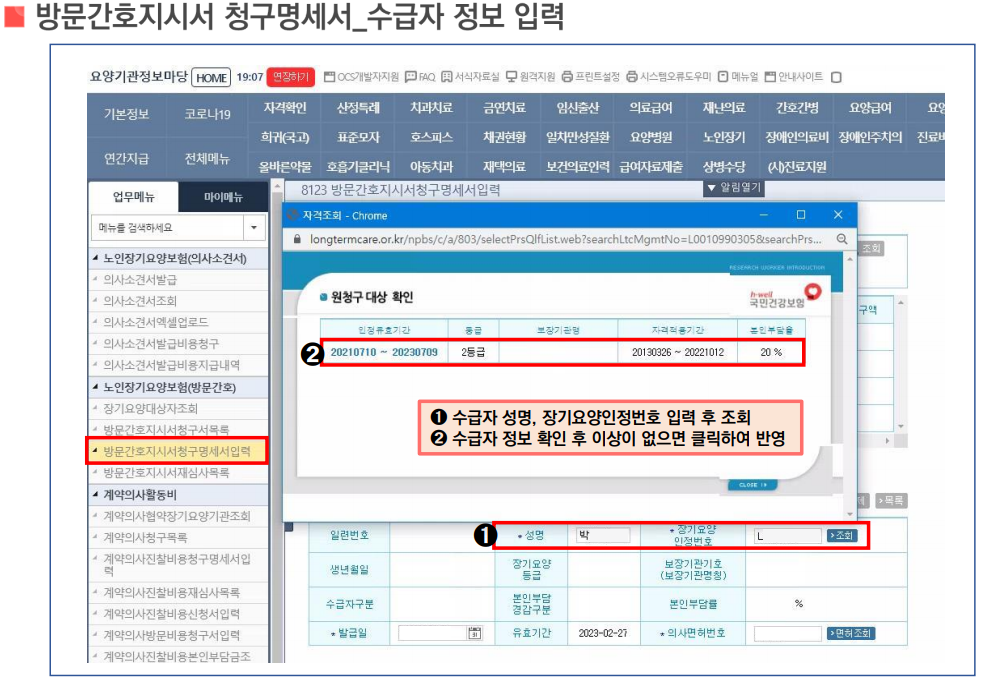Open the 의료급여 menu item

coord(651,108)
